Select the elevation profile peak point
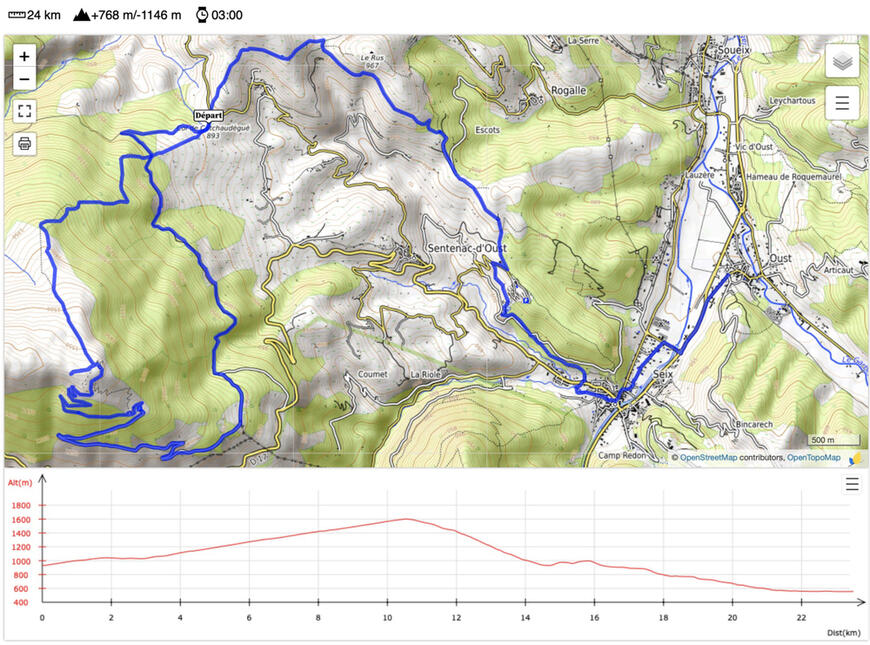The height and width of the screenshot is (645, 870). [x=407, y=518]
